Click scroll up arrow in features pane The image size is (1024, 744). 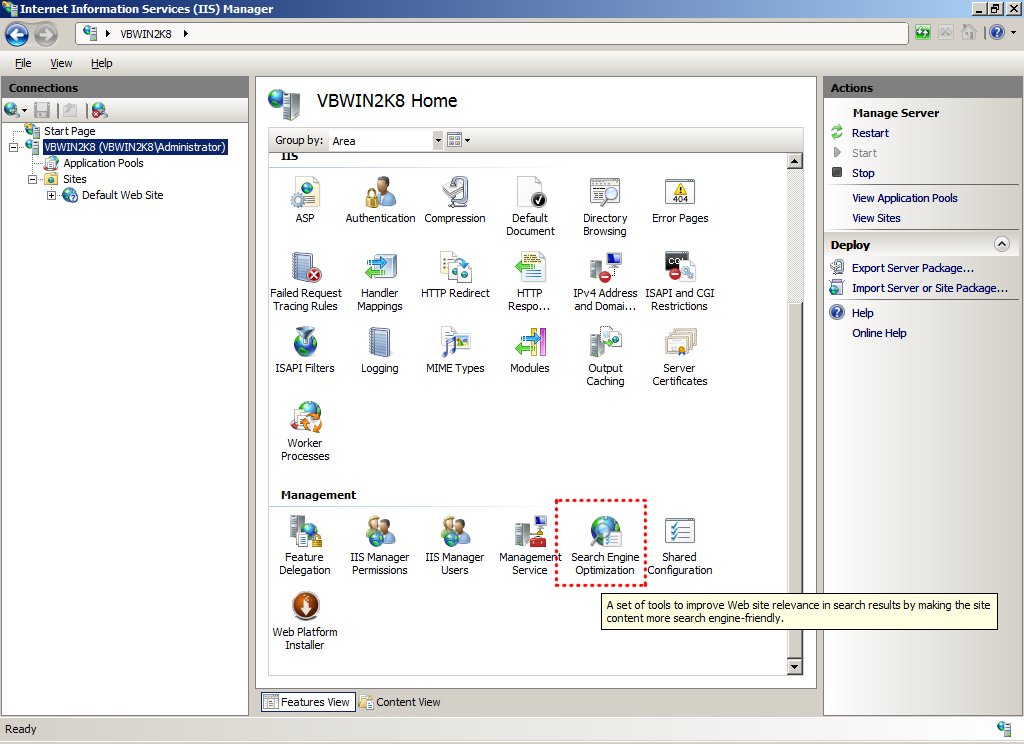[794, 161]
